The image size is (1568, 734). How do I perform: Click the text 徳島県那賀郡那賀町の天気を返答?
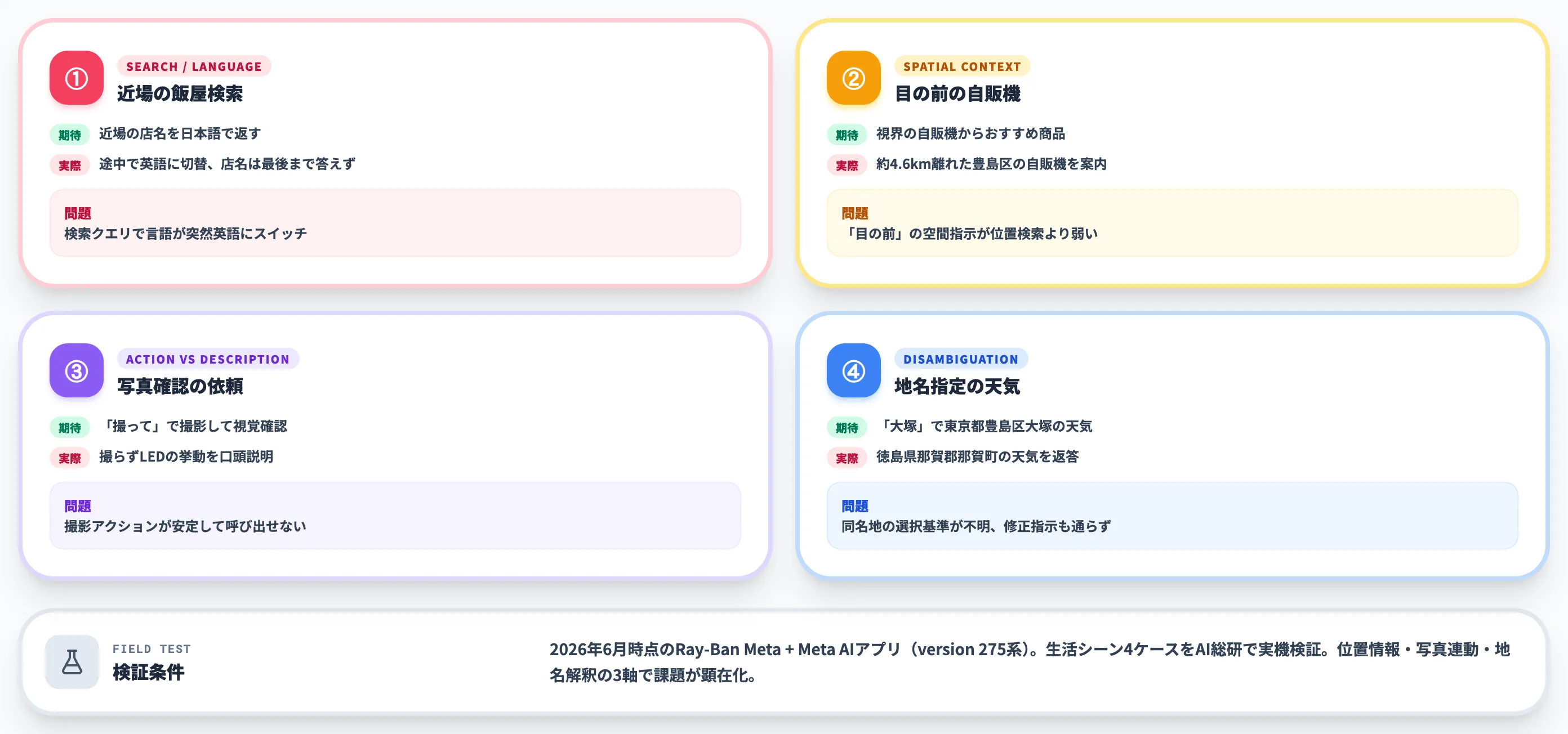978,456
